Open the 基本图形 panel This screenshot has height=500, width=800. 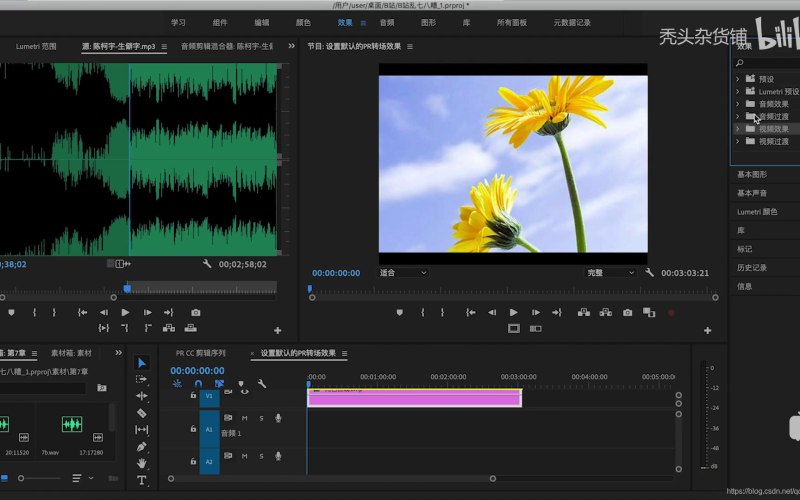pyautogui.click(x=752, y=174)
